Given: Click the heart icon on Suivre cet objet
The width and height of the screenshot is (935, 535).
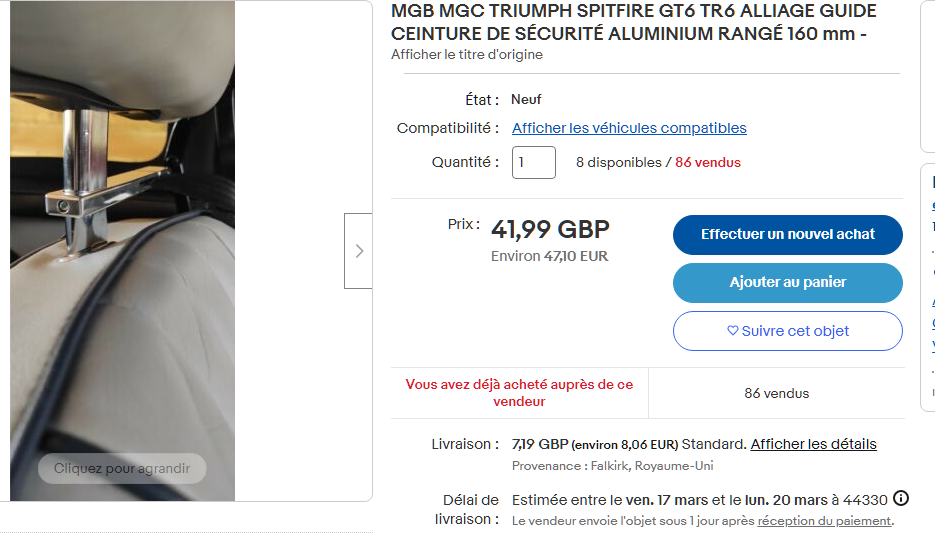Looking at the screenshot, I should click(732, 331).
